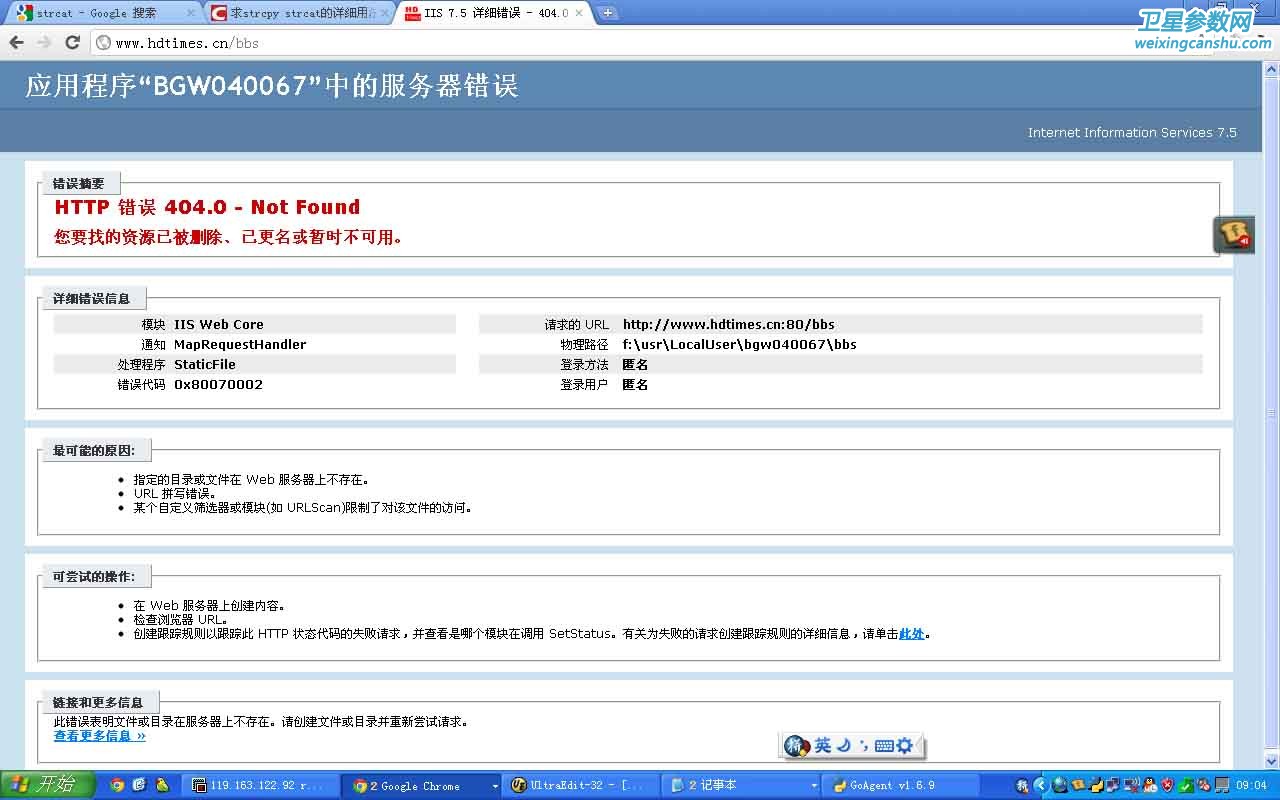Screen dimensions: 1280x800
Task: Switch to UltraEdit-32 in taskbar
Action: 583,786
